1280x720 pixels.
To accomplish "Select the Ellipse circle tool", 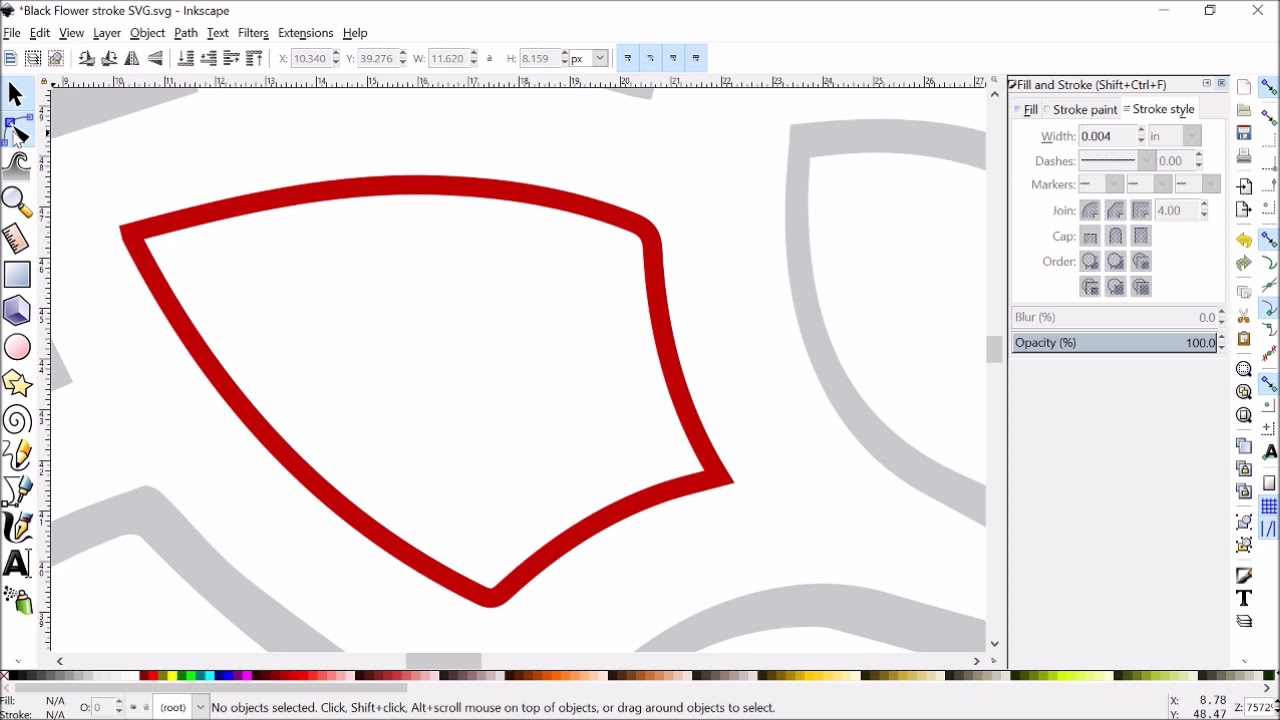I will pos(16,347).
